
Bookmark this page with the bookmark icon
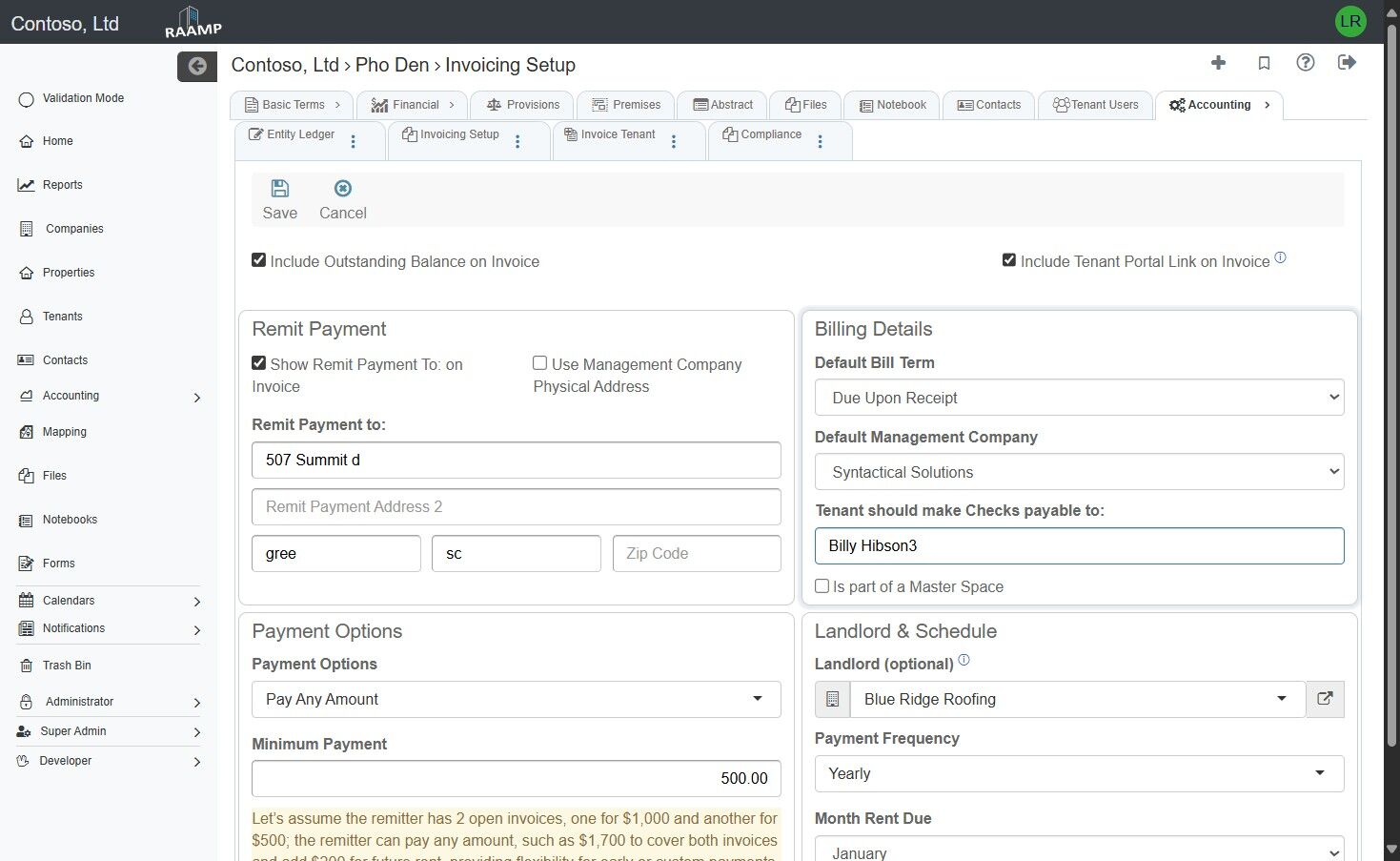click(x=1264, y=63)
